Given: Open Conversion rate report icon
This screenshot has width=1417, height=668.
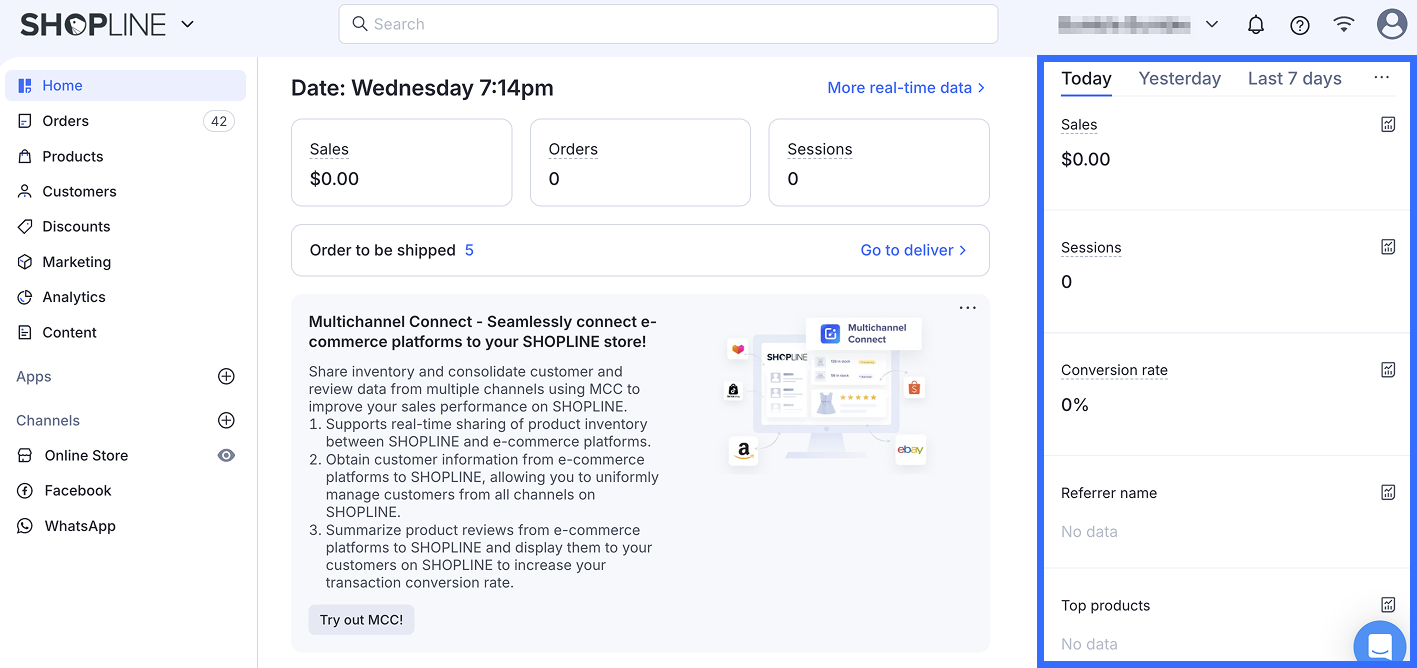Looking at the screenshot, I should tap(1388, 370).
